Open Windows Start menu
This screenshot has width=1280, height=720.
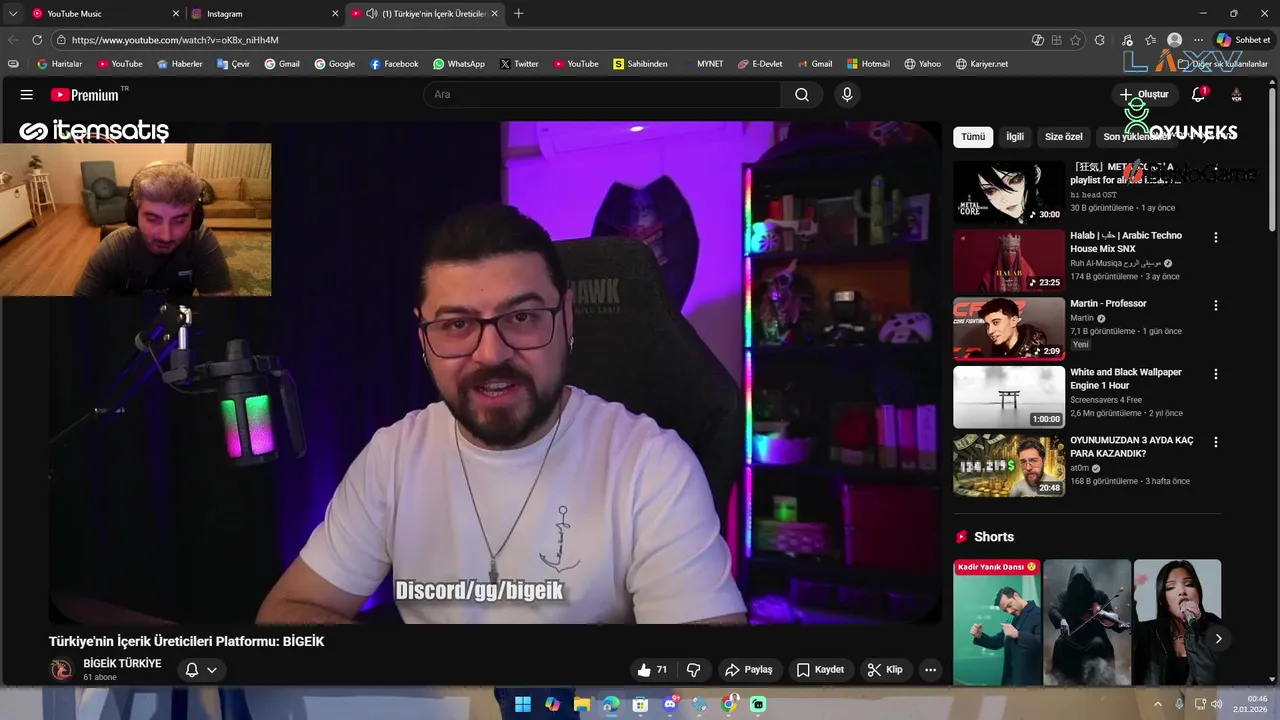[523, 704]
